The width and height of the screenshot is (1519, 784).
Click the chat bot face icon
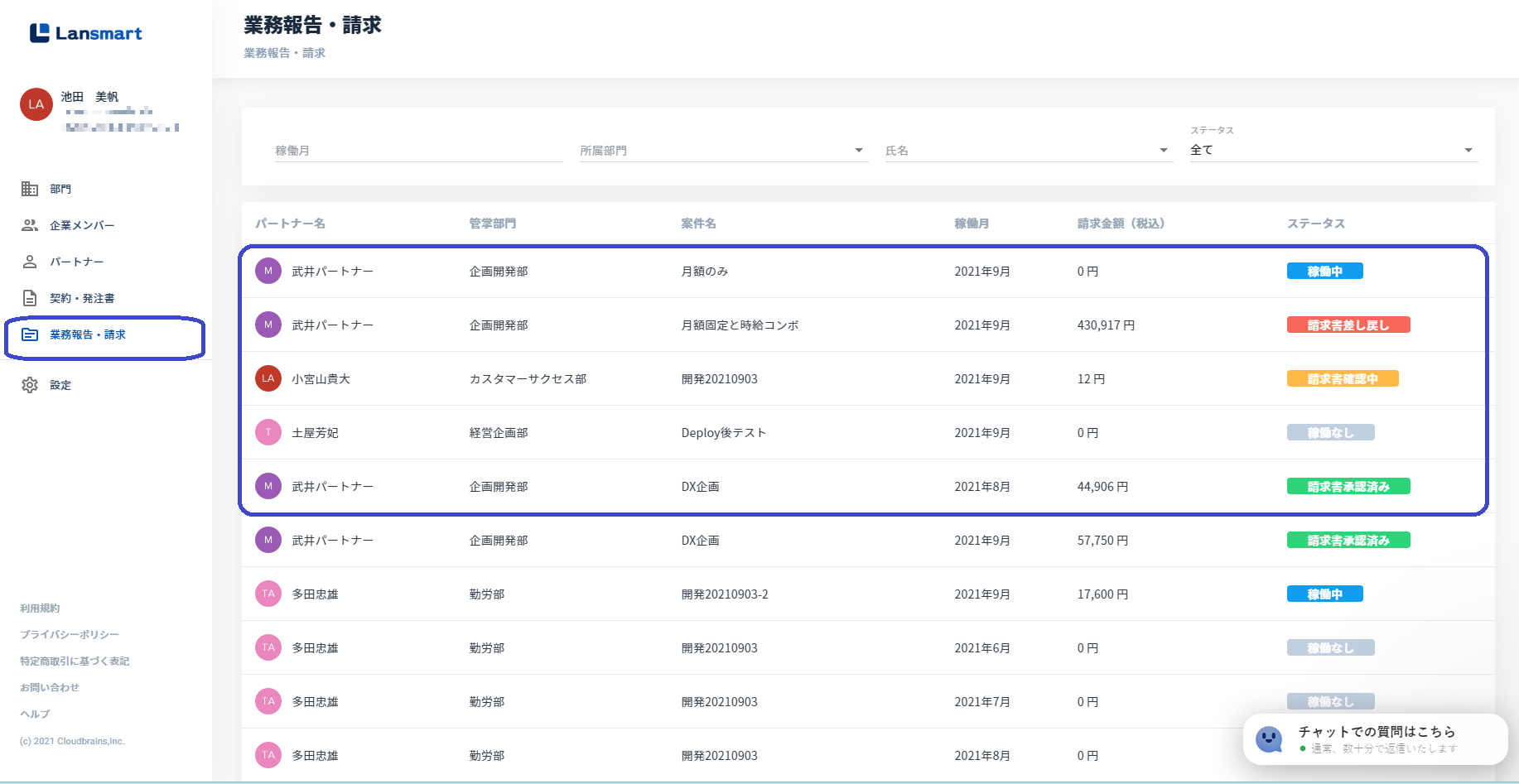(1268, 738)
